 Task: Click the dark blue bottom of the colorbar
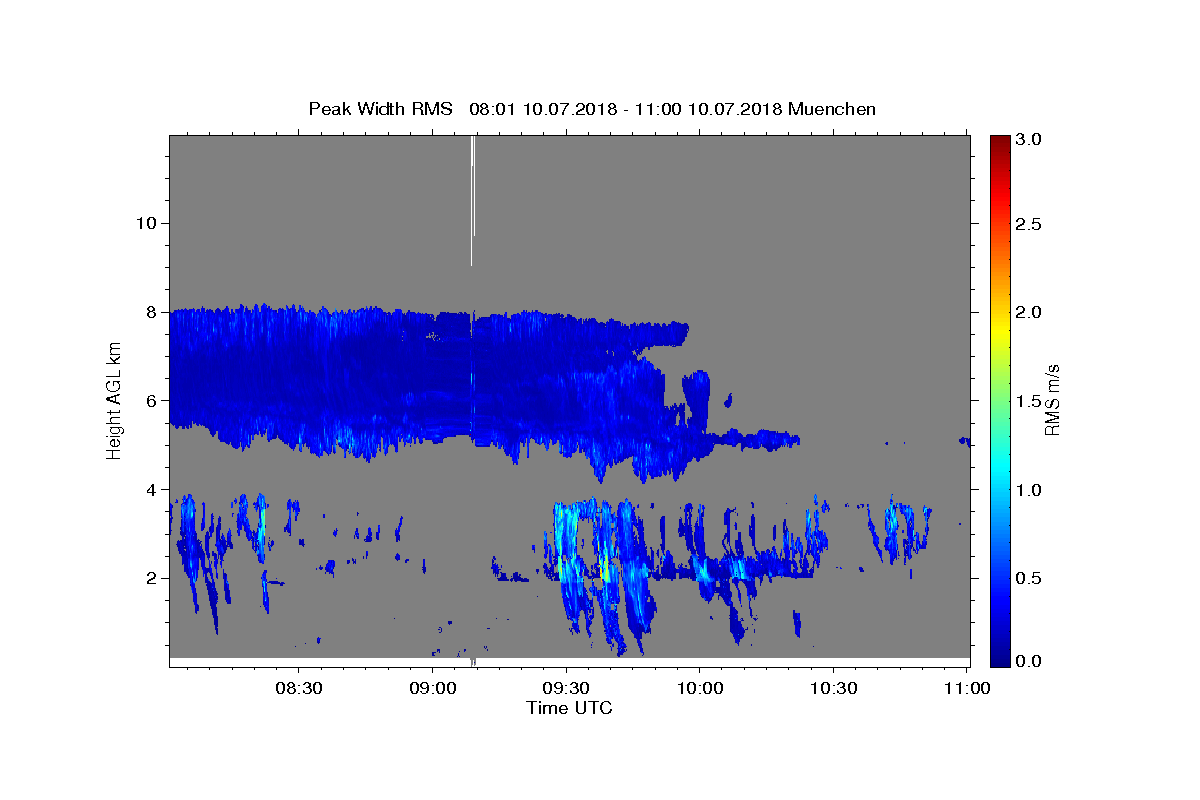click(x=1000, y=655)
